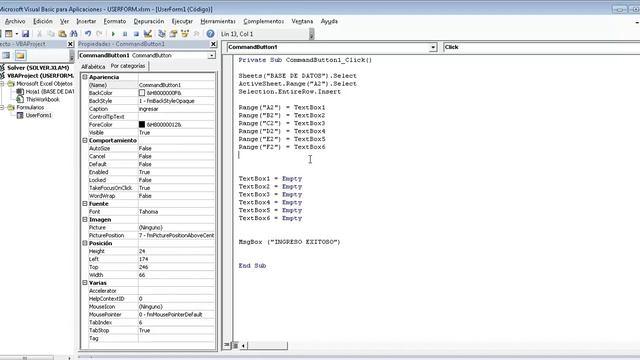Viewport: 640px width, 360px height.
Task: Open the Herramientas menu
Action: 218,21
